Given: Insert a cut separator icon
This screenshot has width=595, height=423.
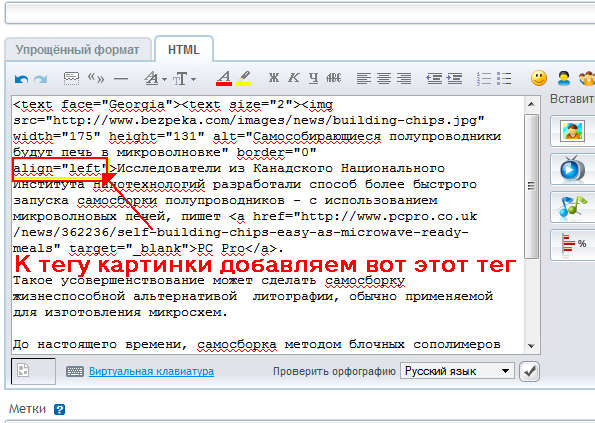Looking at the screenshot, I should point(71,79).
